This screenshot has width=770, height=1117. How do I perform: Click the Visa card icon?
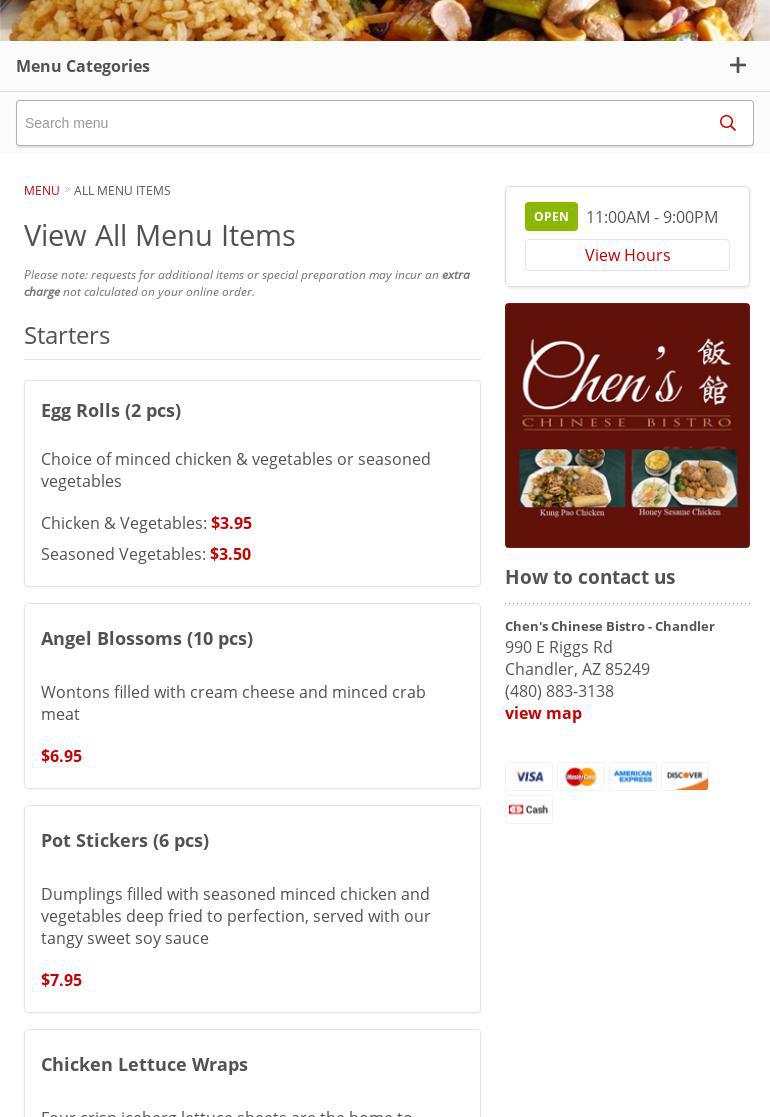coord(529,777)
